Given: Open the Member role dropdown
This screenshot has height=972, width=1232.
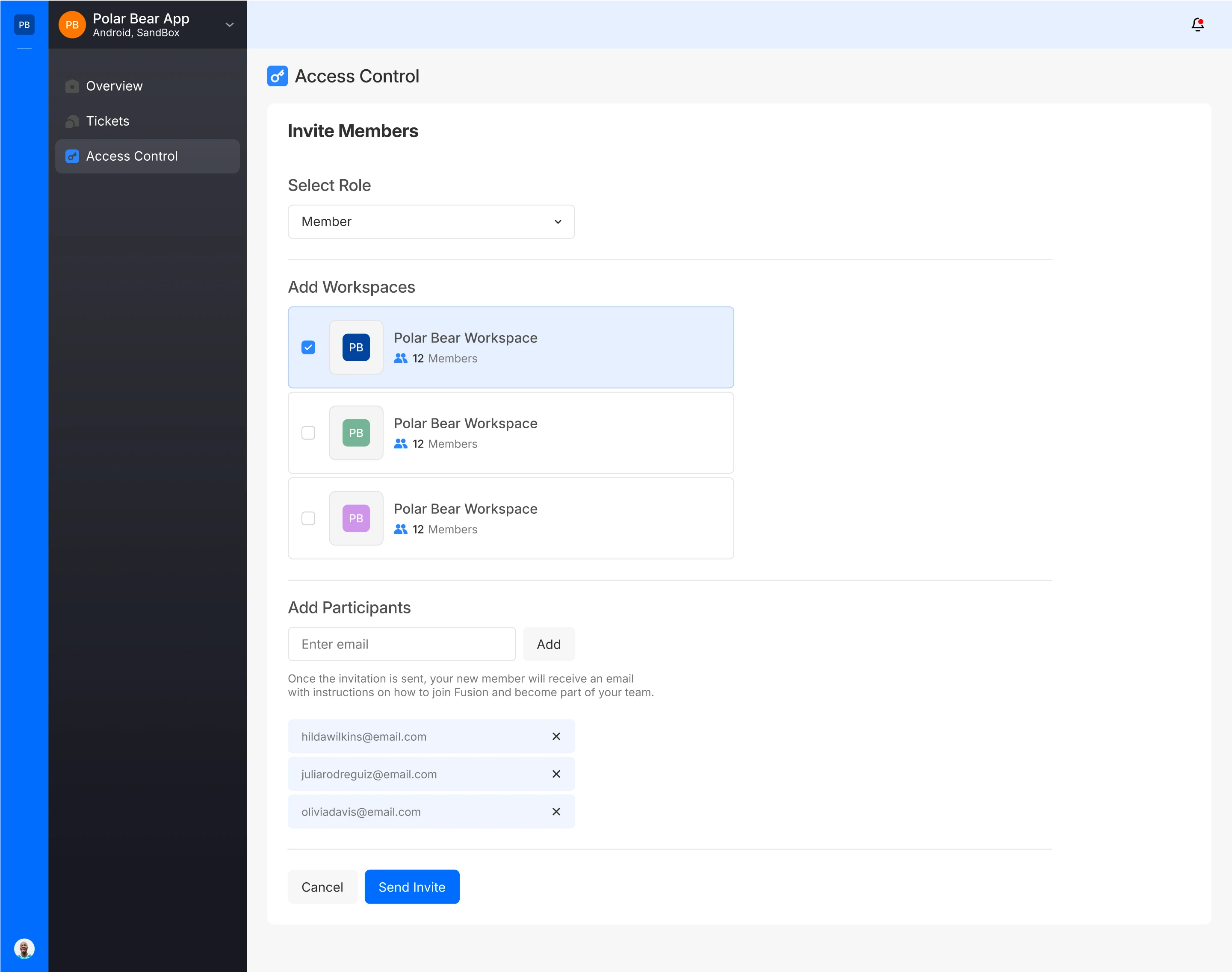Looking at the screenshot, I should (431, 221).
